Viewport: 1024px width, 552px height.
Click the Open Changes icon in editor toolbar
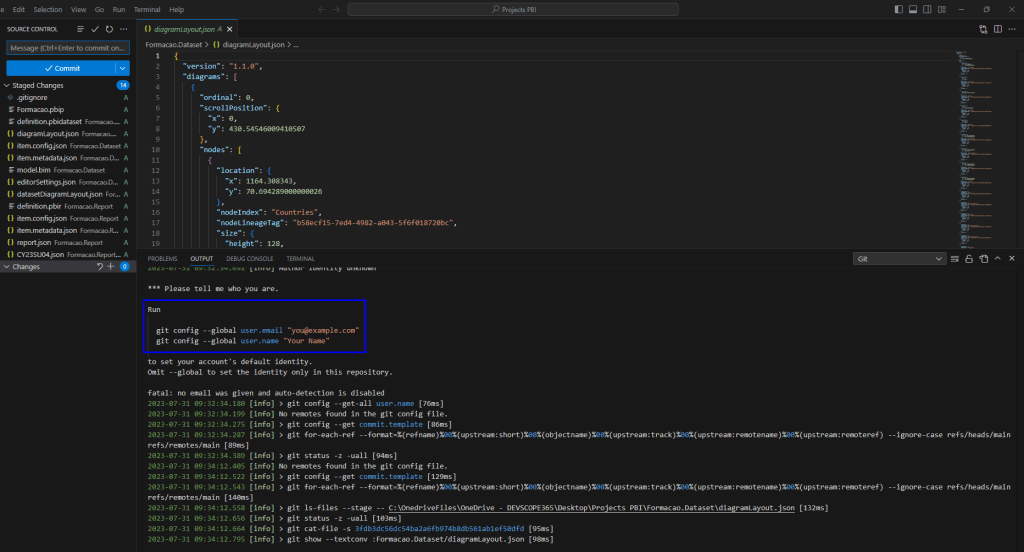(984, 29)
